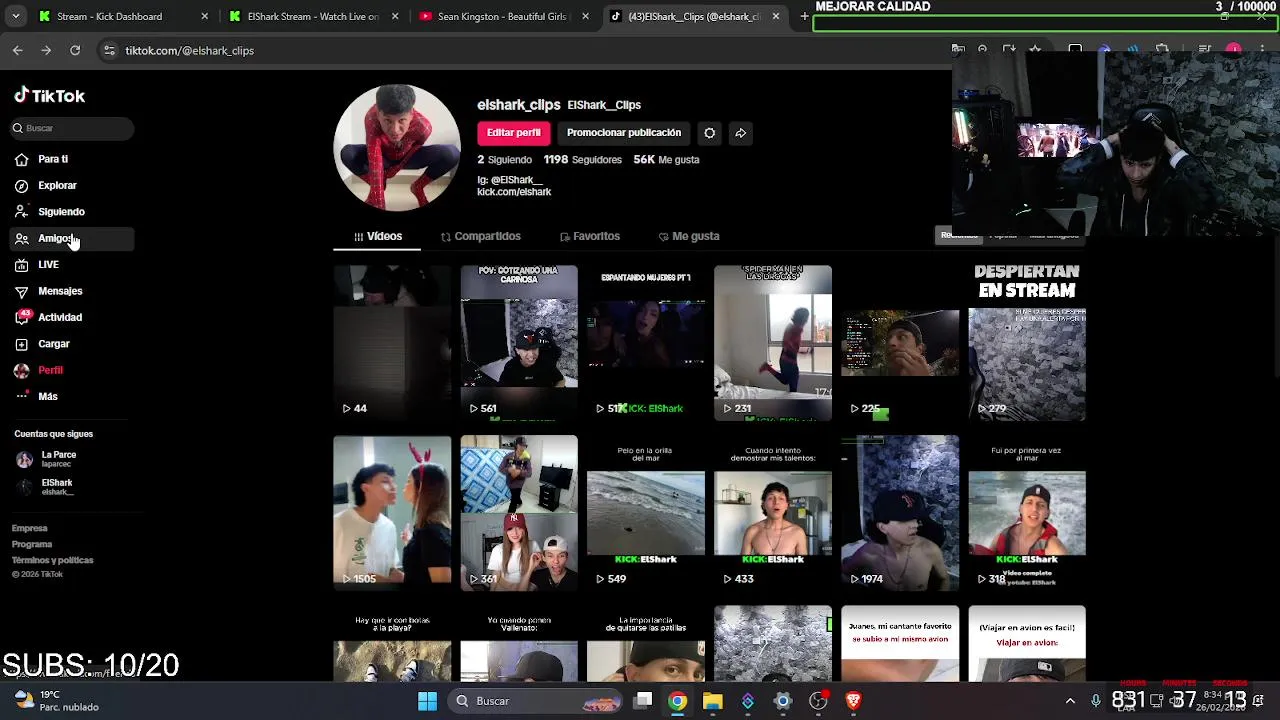1280x720 pixels.
Task: Open the Programa footer link
Action: point(31,544)
